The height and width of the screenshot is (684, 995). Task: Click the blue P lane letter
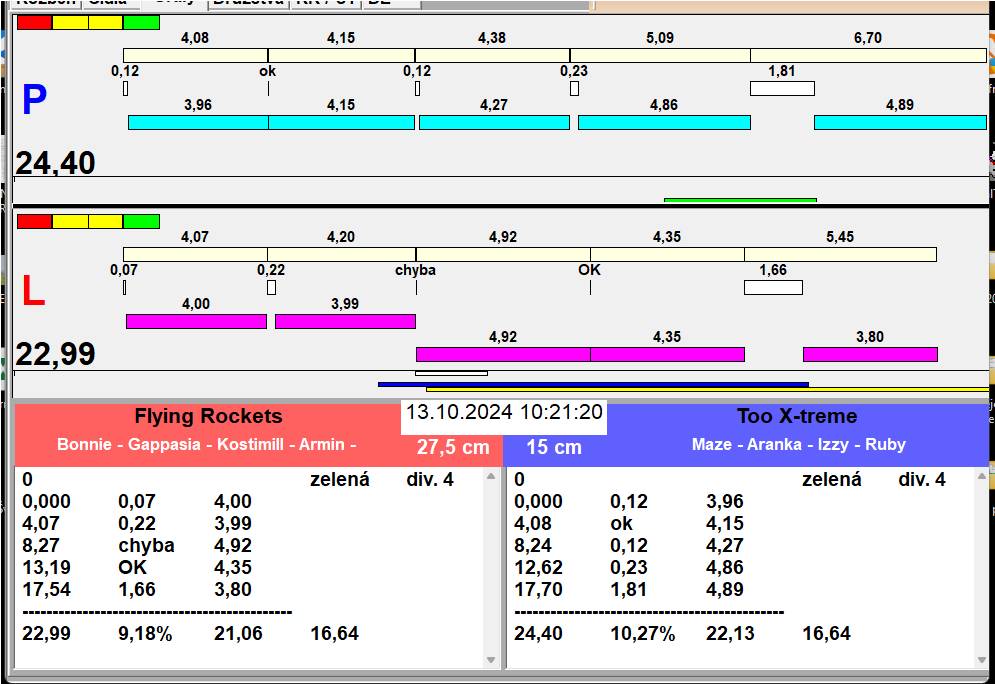coord(34,100)
